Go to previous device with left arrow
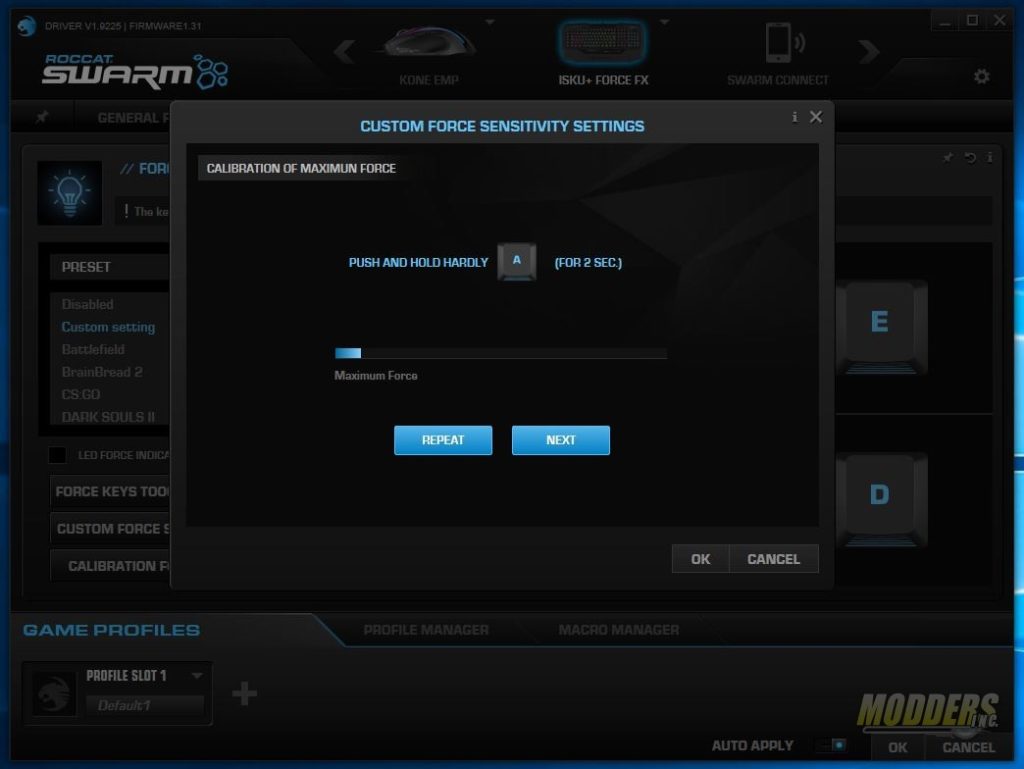This screenshot has height=769, width=1024. coord(345,51)
